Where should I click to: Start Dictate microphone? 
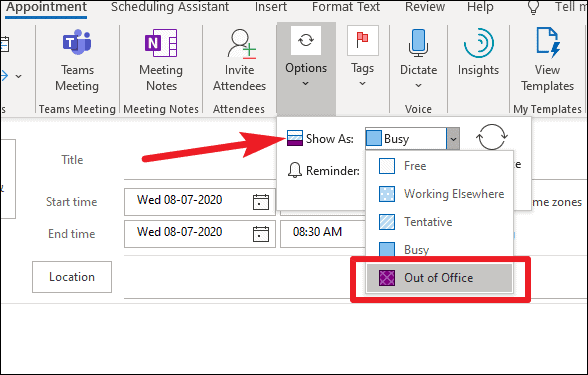(418, 43)
